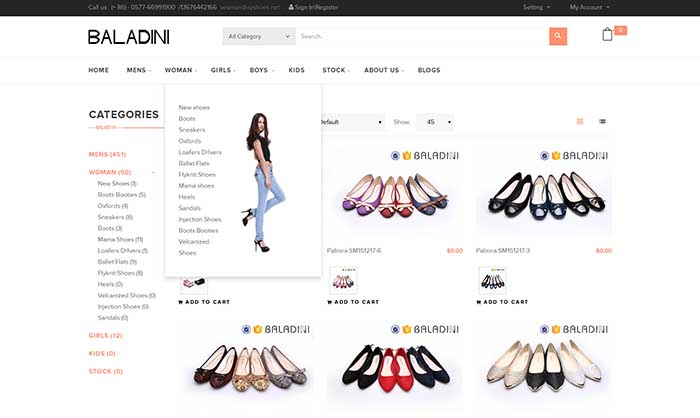Image resolution: width=700 pixels, height=418 pixels.
Task: Open Heels (0) in sidebar
Action: (x=110, y=284)
